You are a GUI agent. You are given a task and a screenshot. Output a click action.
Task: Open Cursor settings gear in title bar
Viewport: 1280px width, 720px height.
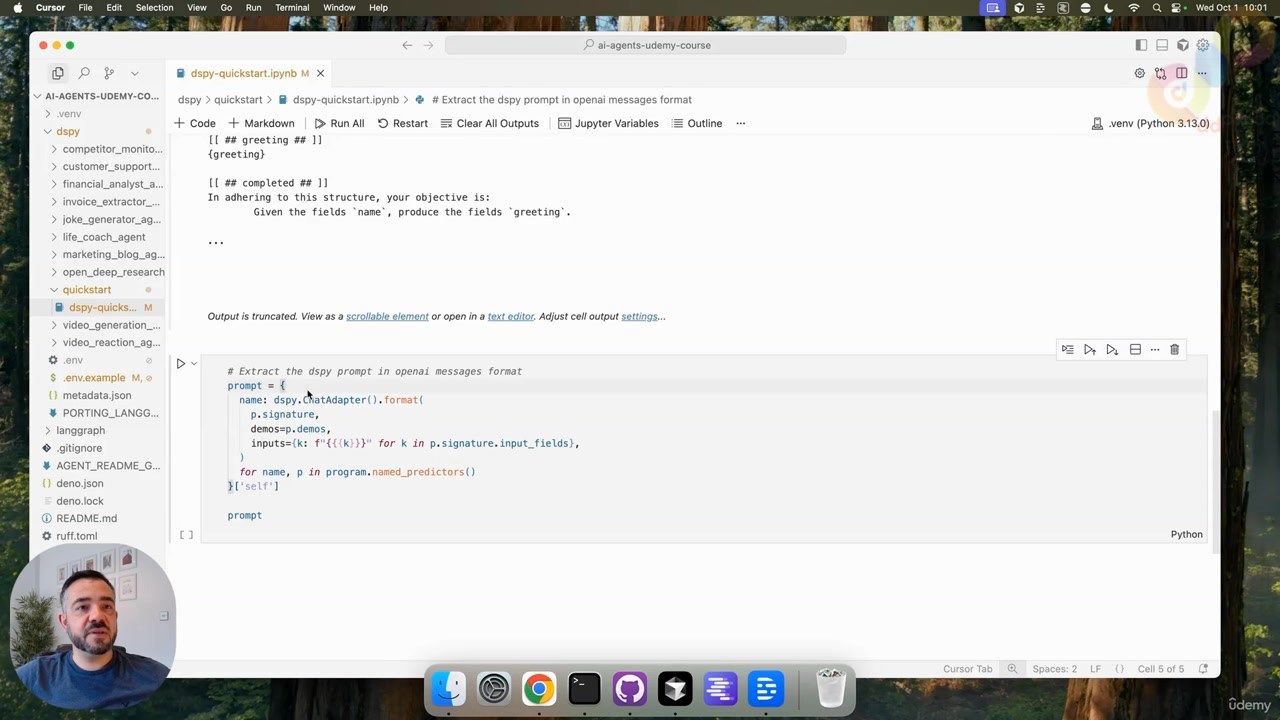coord(1203,45)
